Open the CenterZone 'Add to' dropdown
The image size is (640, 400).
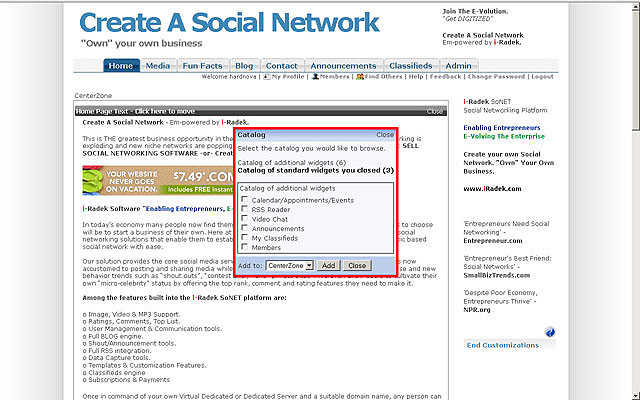(291, 265)
